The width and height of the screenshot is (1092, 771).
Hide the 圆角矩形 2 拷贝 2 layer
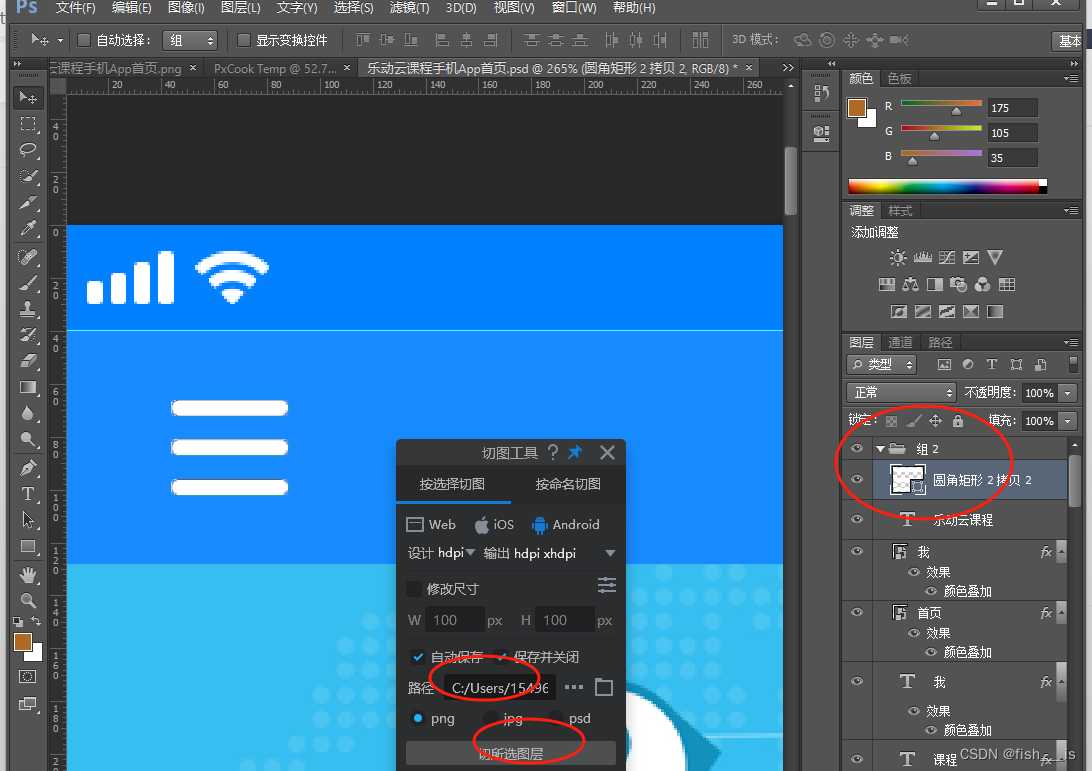coord(857,479)
